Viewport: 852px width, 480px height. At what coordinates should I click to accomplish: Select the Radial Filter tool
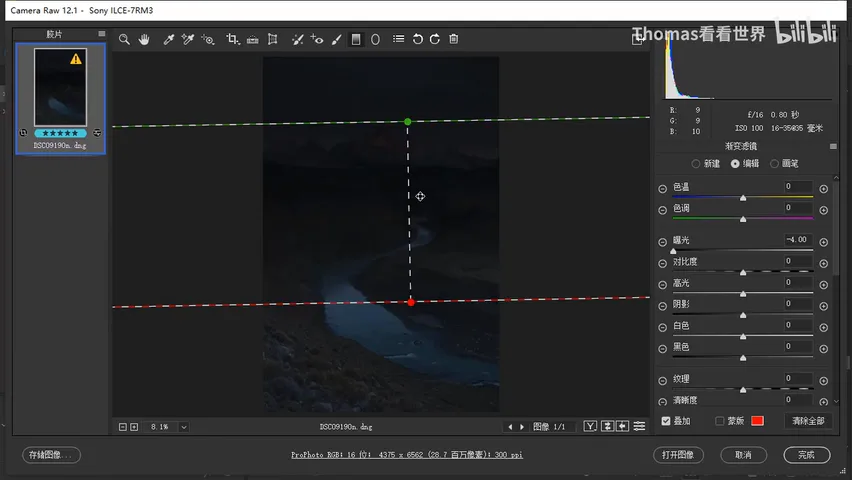375,39
